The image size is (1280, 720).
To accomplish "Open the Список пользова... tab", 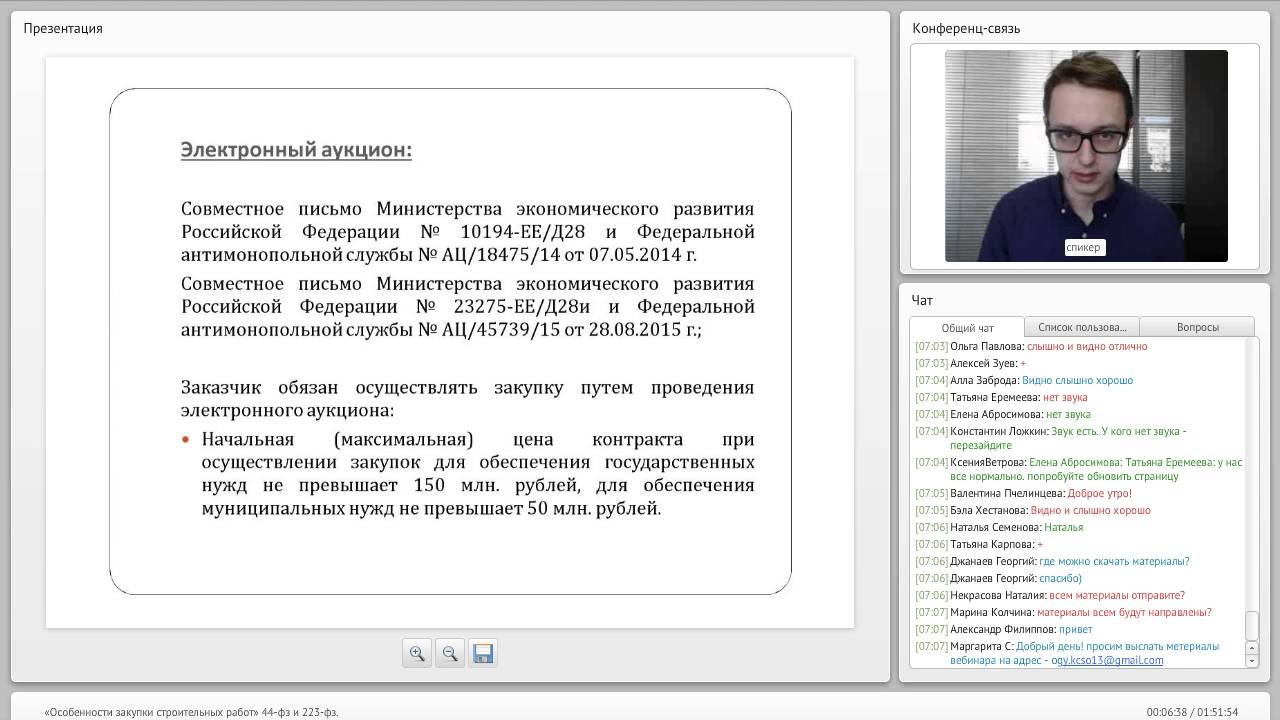I will (x=1082, y=327).
